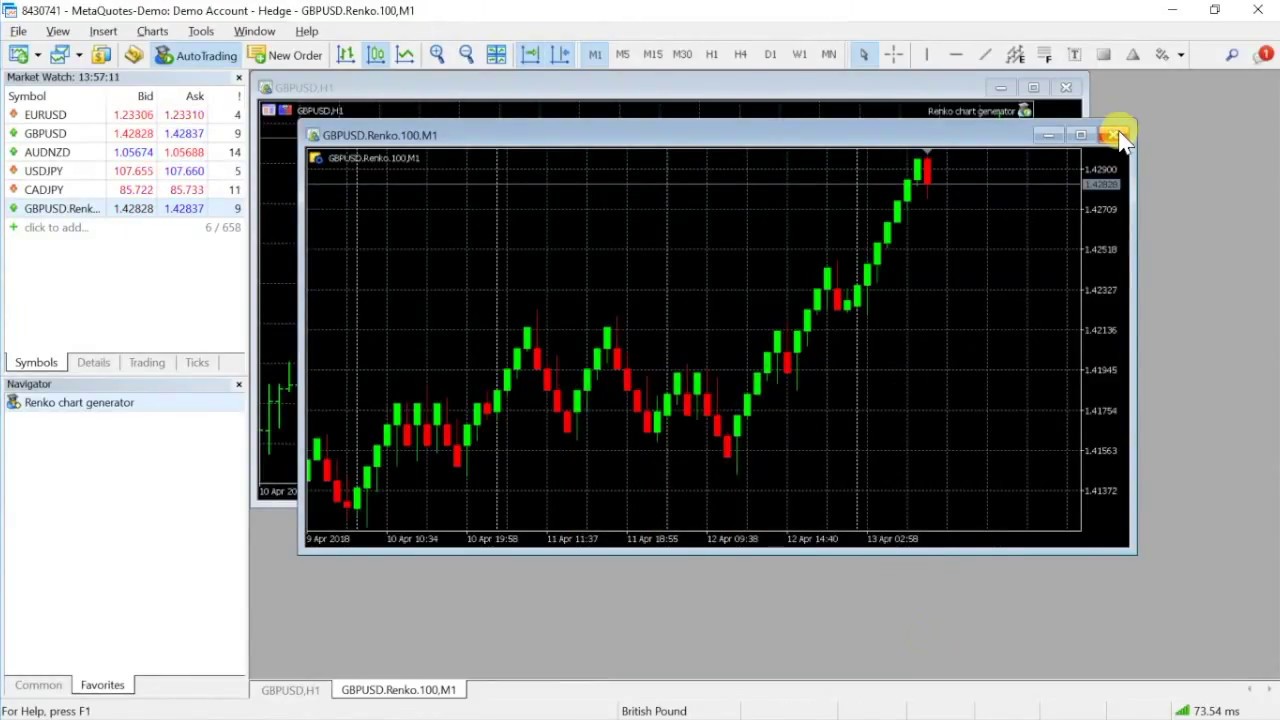Open the Charts menu
This screenshot has width=1280, height=720.
tap(152, 31)
